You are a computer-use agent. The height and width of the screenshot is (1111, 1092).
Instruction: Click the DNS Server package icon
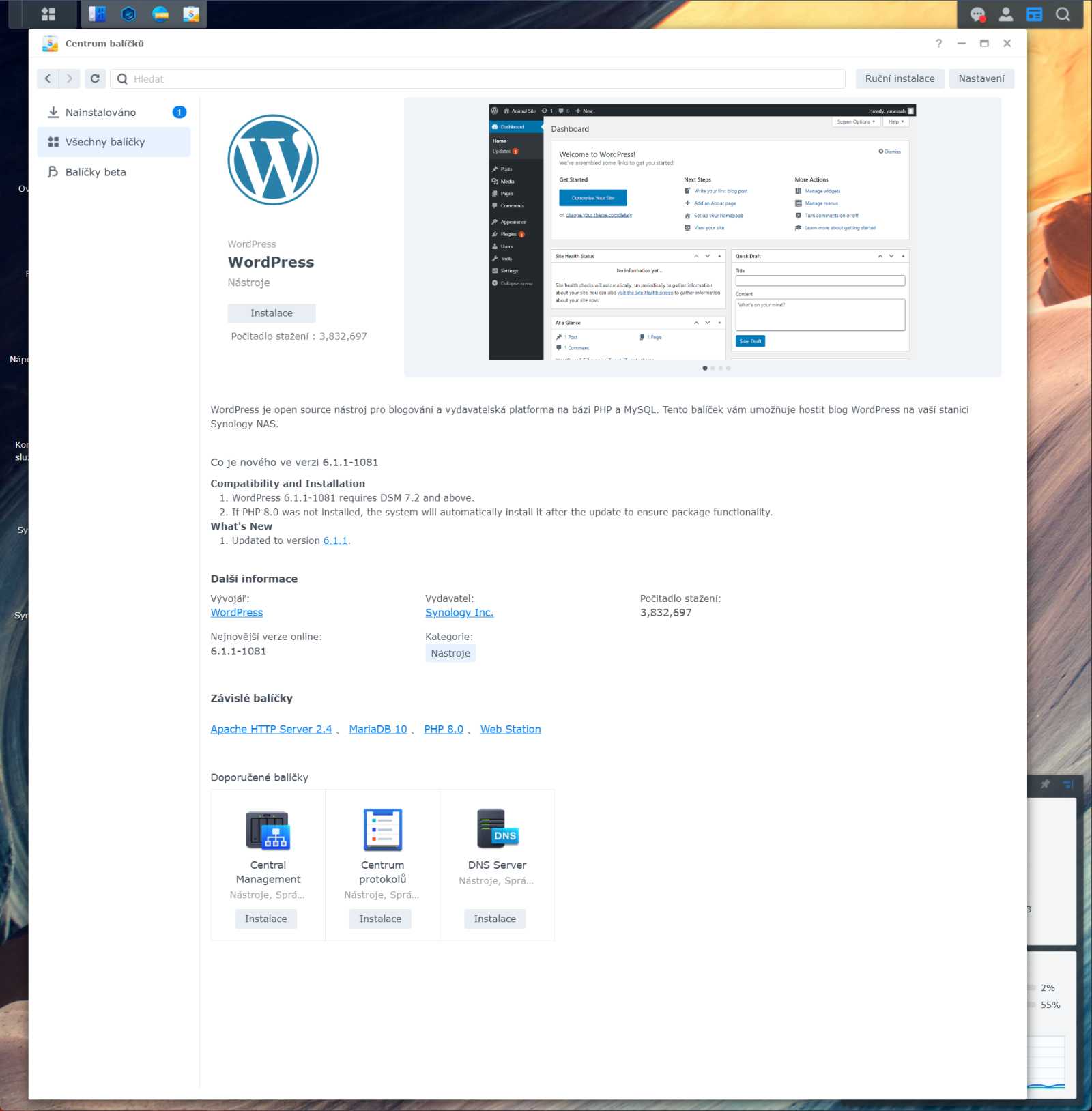pyautogui.click(x=497, y=828)
